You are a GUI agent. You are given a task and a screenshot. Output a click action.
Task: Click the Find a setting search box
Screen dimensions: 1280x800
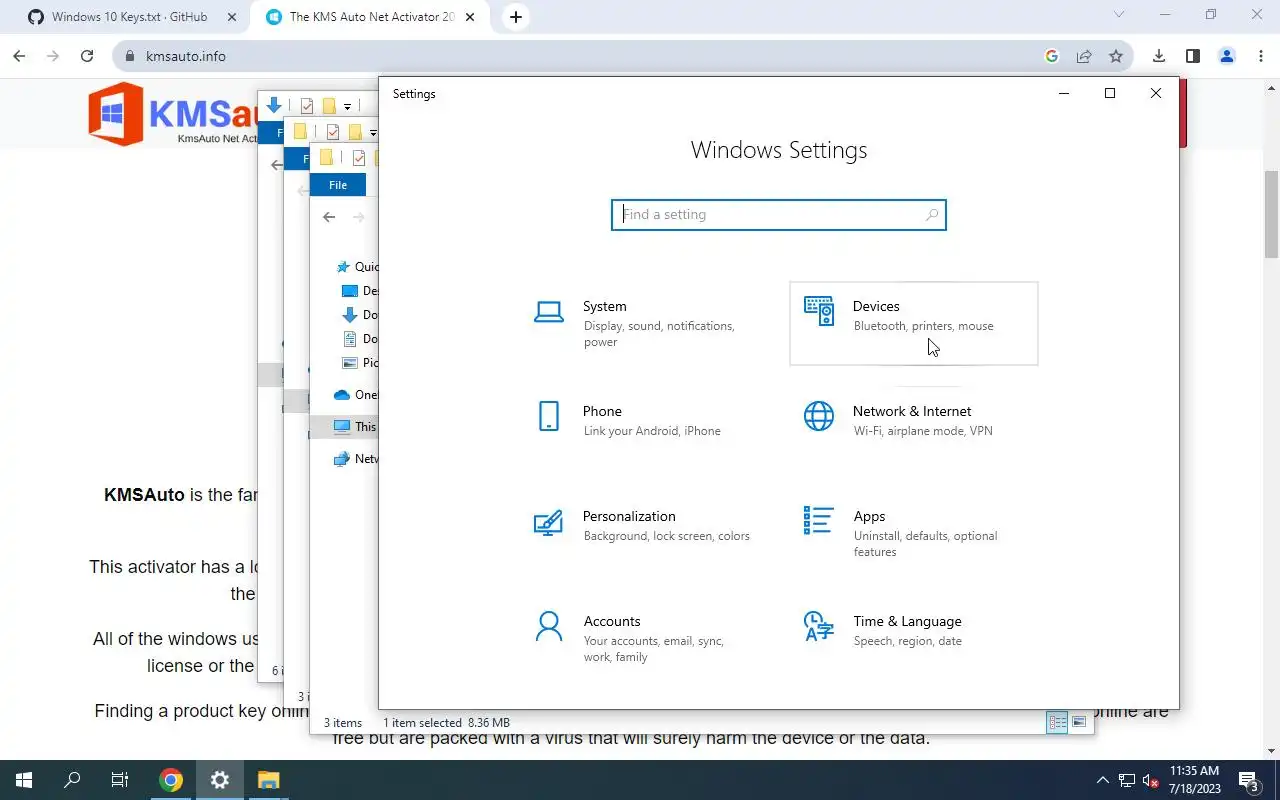pyautogui.click(x=778, y=214)
